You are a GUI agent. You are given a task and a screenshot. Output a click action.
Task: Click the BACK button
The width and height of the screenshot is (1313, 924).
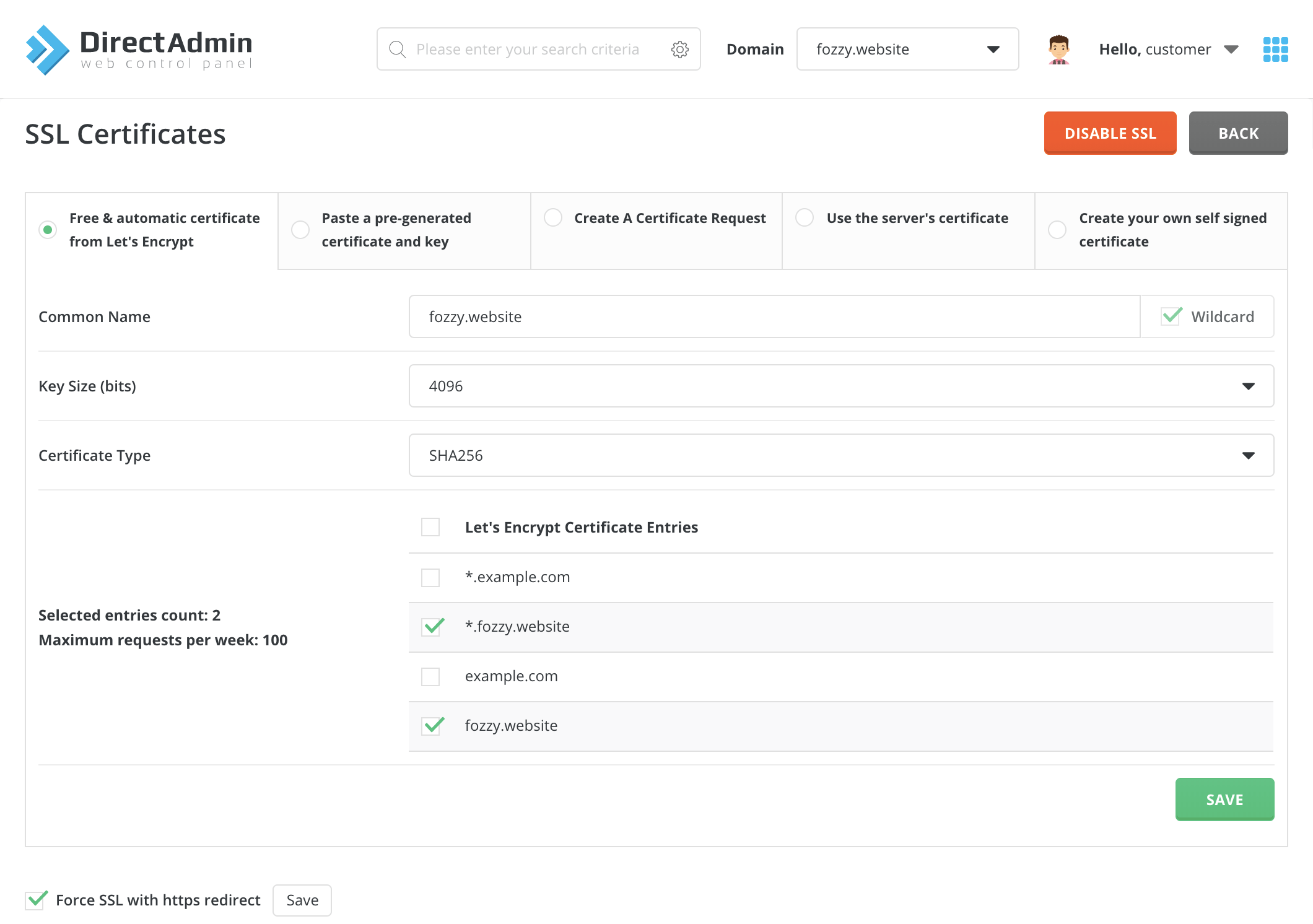(x=1238, y=133)
